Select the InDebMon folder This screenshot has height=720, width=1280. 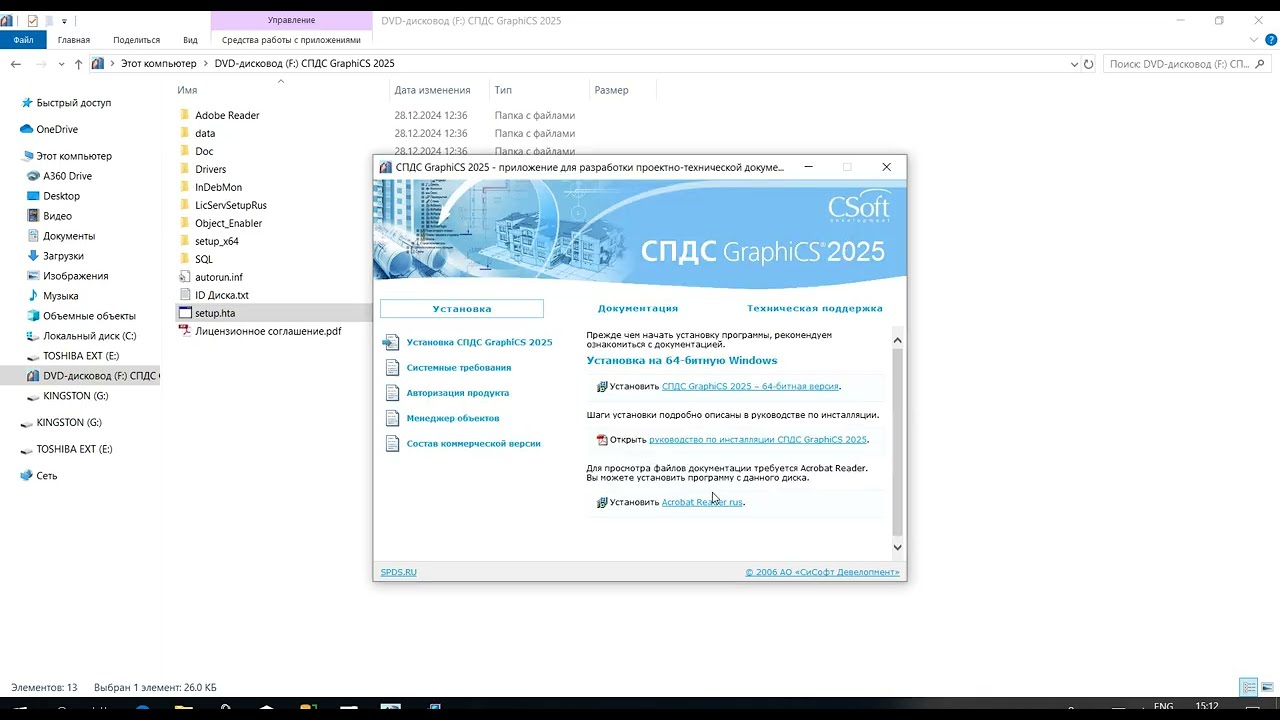click(218, 188)
